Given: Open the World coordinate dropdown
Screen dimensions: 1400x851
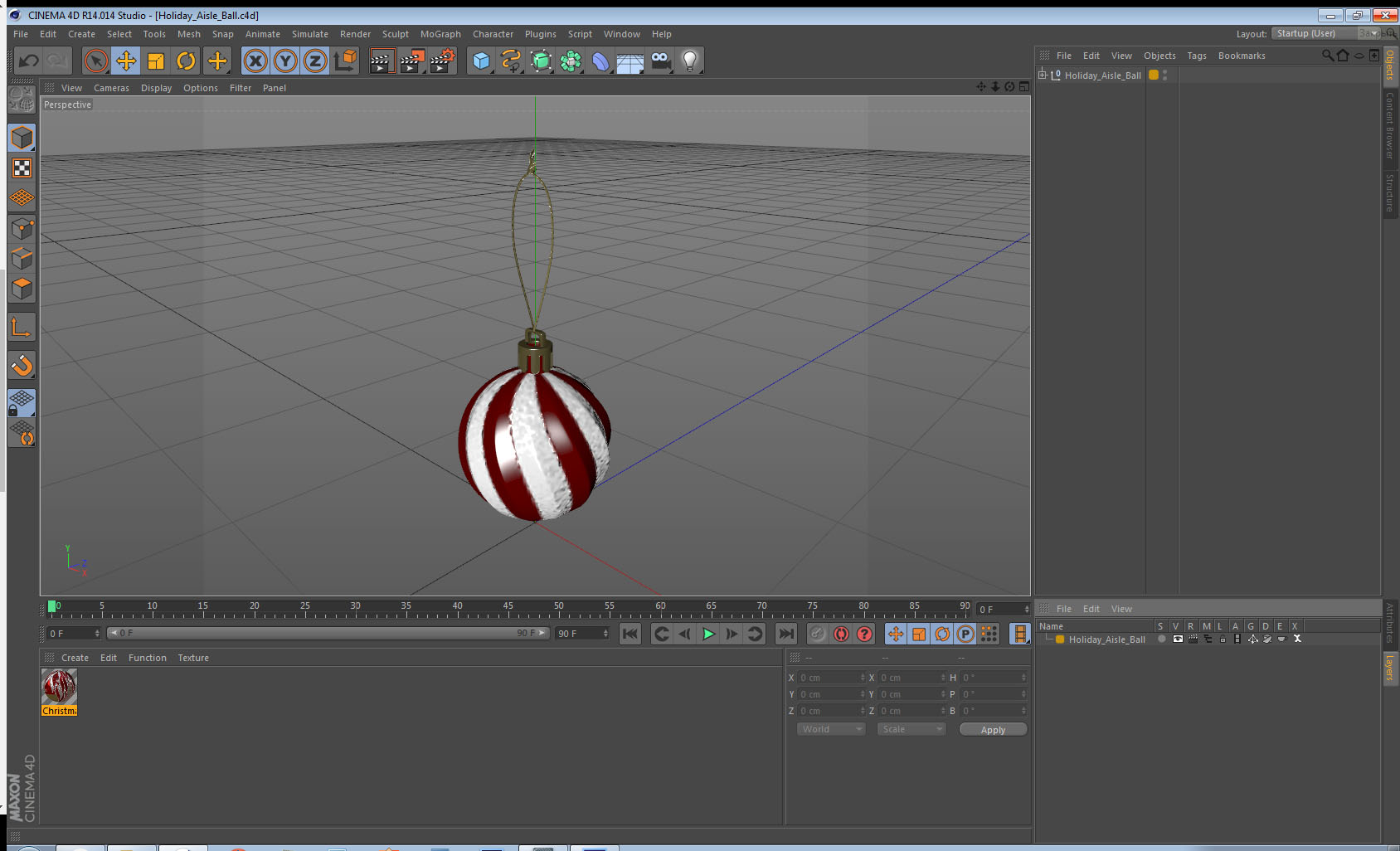Looking at the screenshot, I should 831,729.
